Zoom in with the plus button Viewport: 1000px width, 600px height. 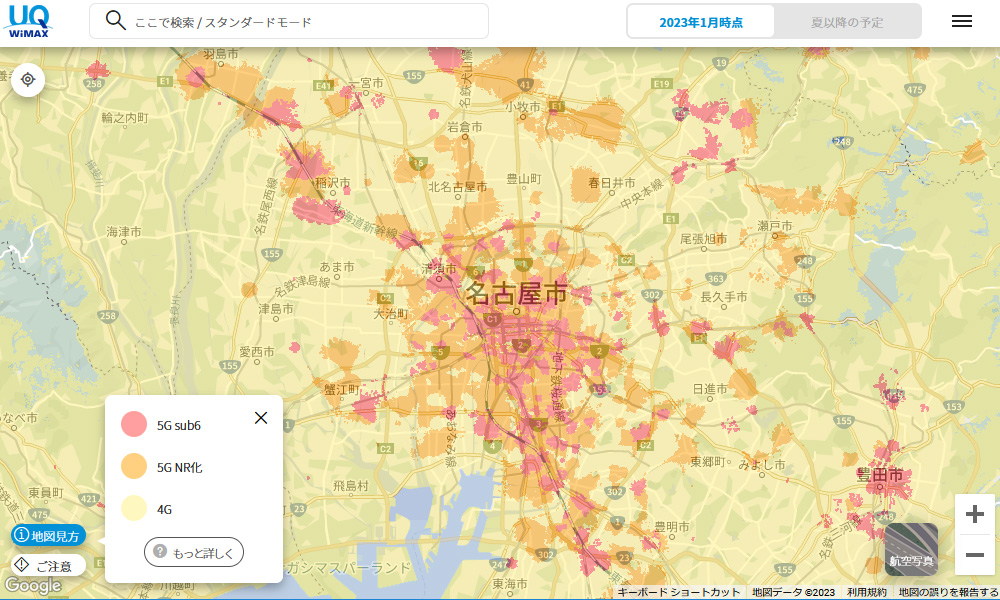click(x=974, y=515)
